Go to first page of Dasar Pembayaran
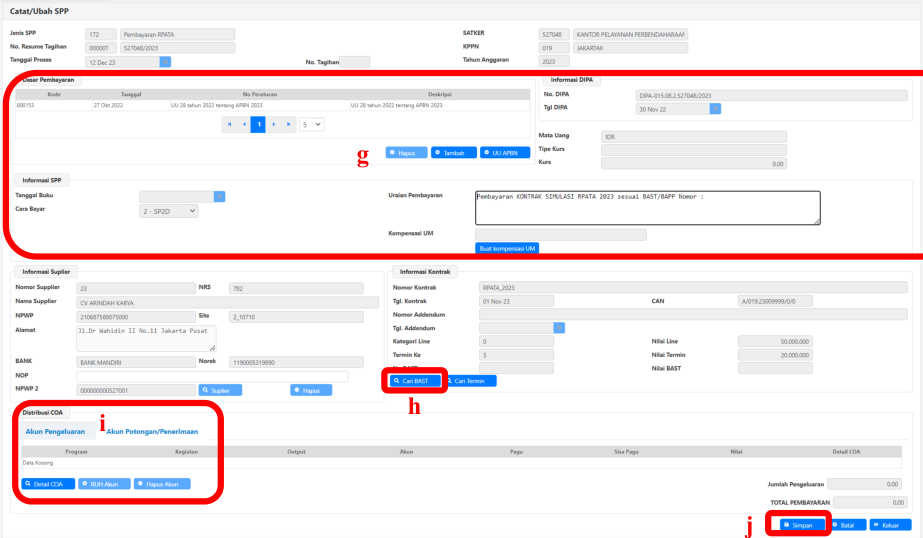The width and height of the screenshot is (923, 538). coord(229,124)
